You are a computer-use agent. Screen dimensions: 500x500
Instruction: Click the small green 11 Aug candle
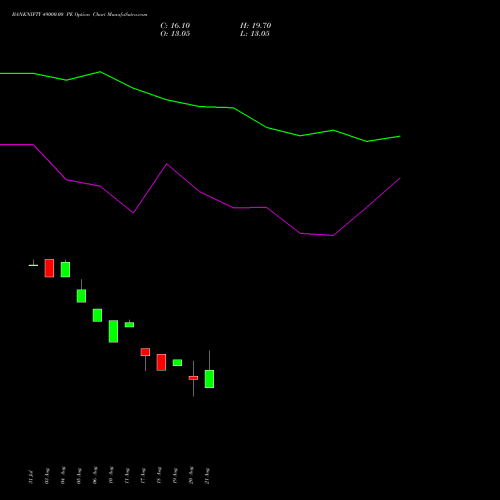coord(129,324)
